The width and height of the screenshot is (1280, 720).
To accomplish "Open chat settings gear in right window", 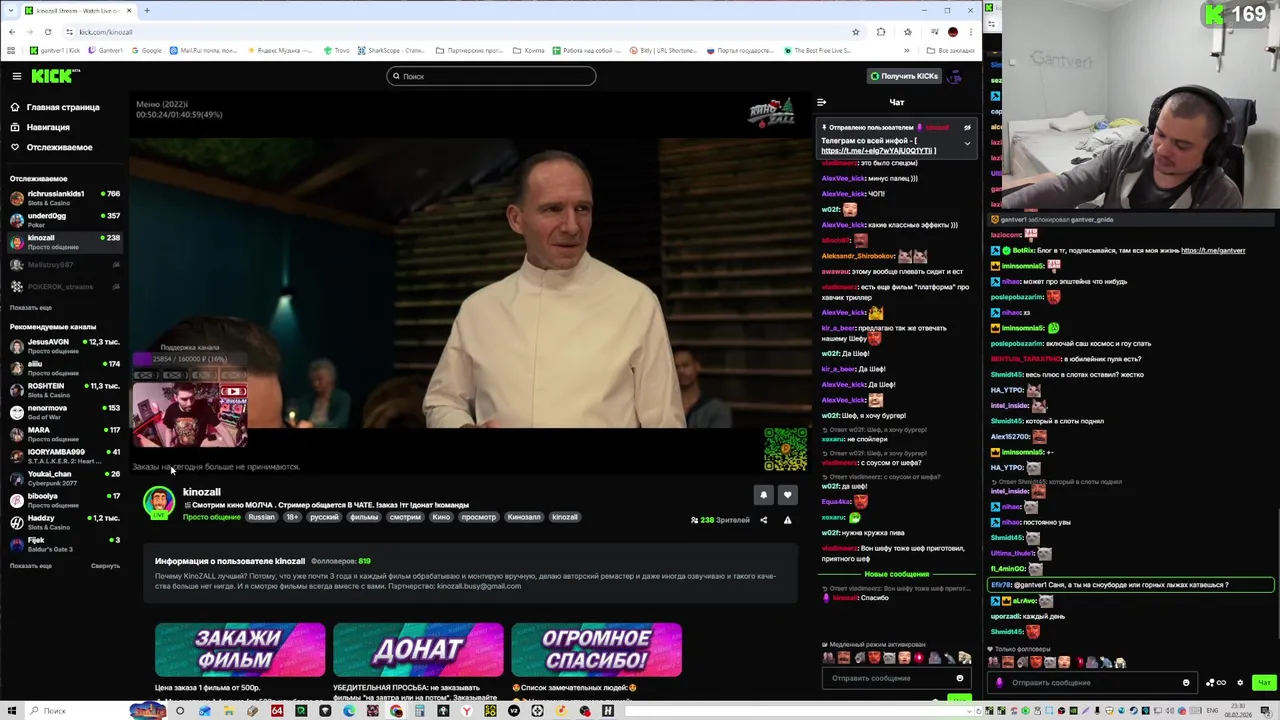I will coord(1240,683).
